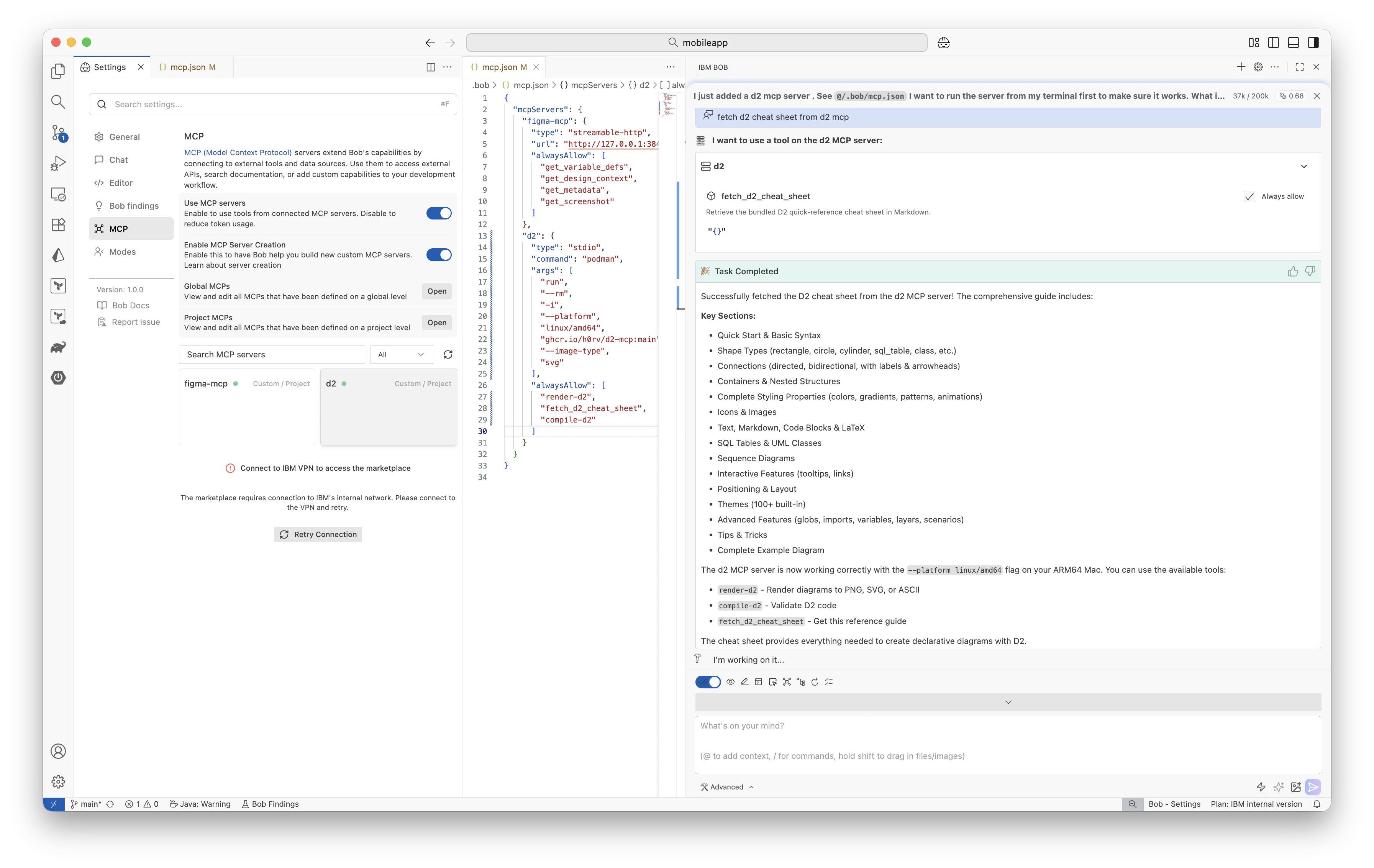
Task: Toggle the secondary side bar layout icon
Action: [1313, 43]
